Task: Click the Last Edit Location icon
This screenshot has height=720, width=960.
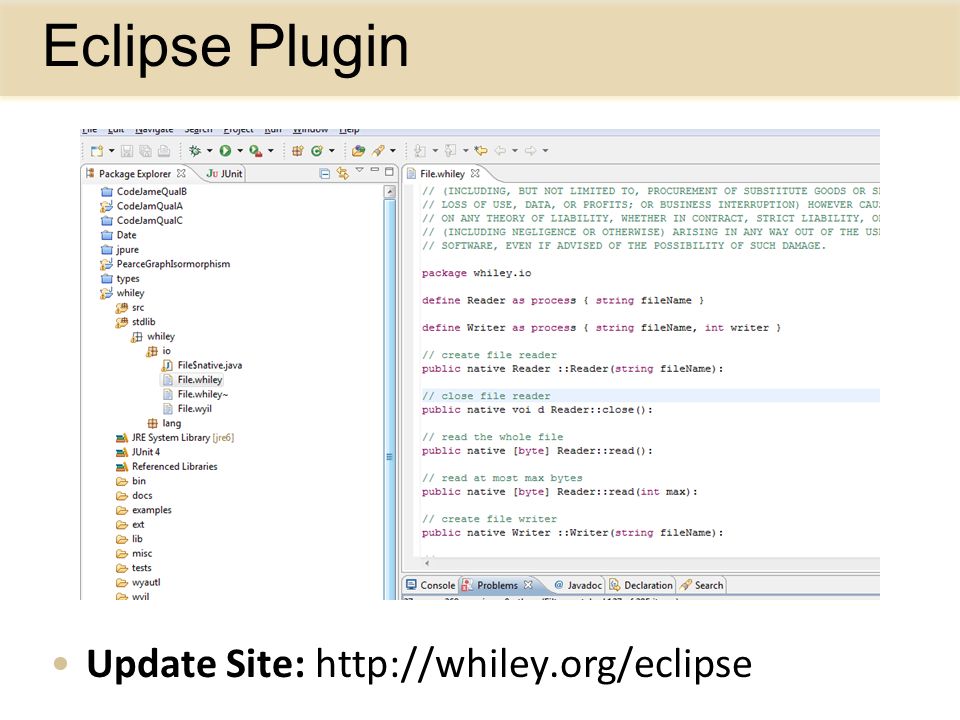Action: coord(481,151)
